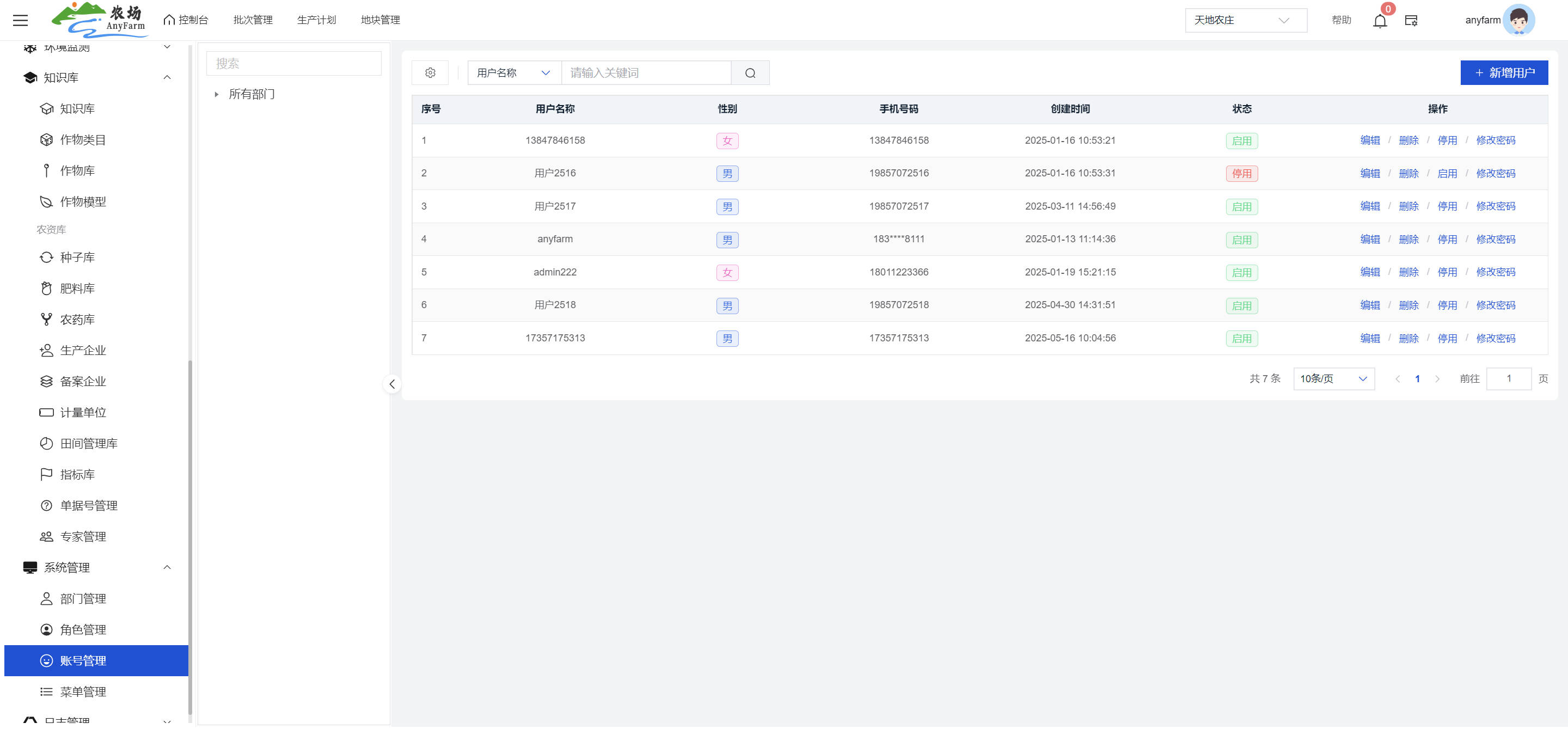The image size is (1568, 735).
Task: Expand the 所有部门 tree node
Action: [x=217, y=94]
